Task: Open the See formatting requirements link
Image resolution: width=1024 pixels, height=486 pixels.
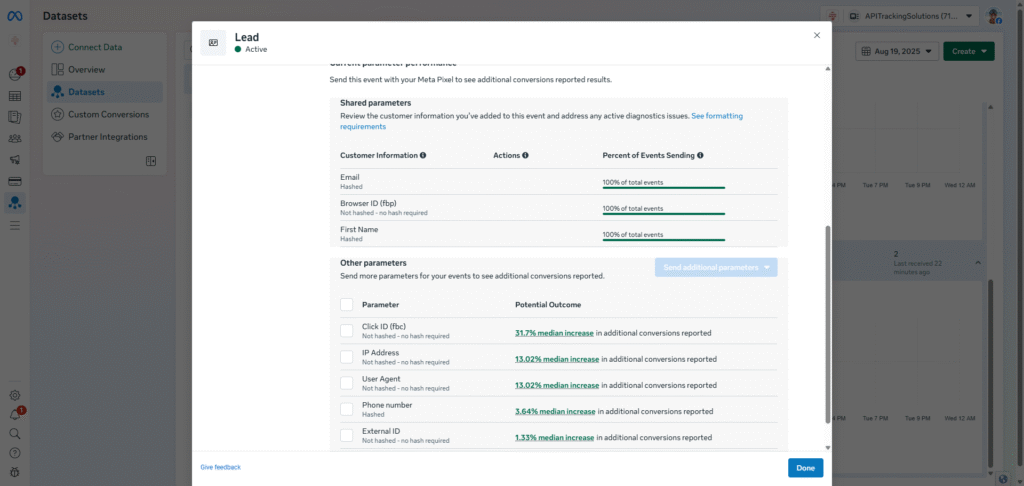Action: [716, 116]
